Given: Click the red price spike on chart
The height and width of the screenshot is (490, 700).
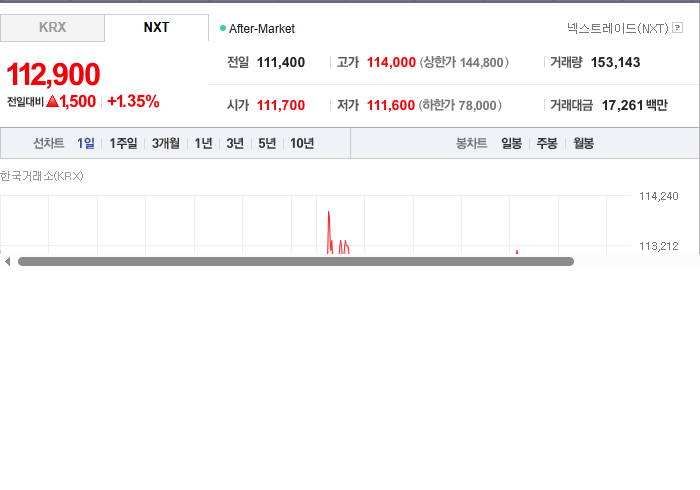Looking at the screenshot, I should (x=329, y=232).
